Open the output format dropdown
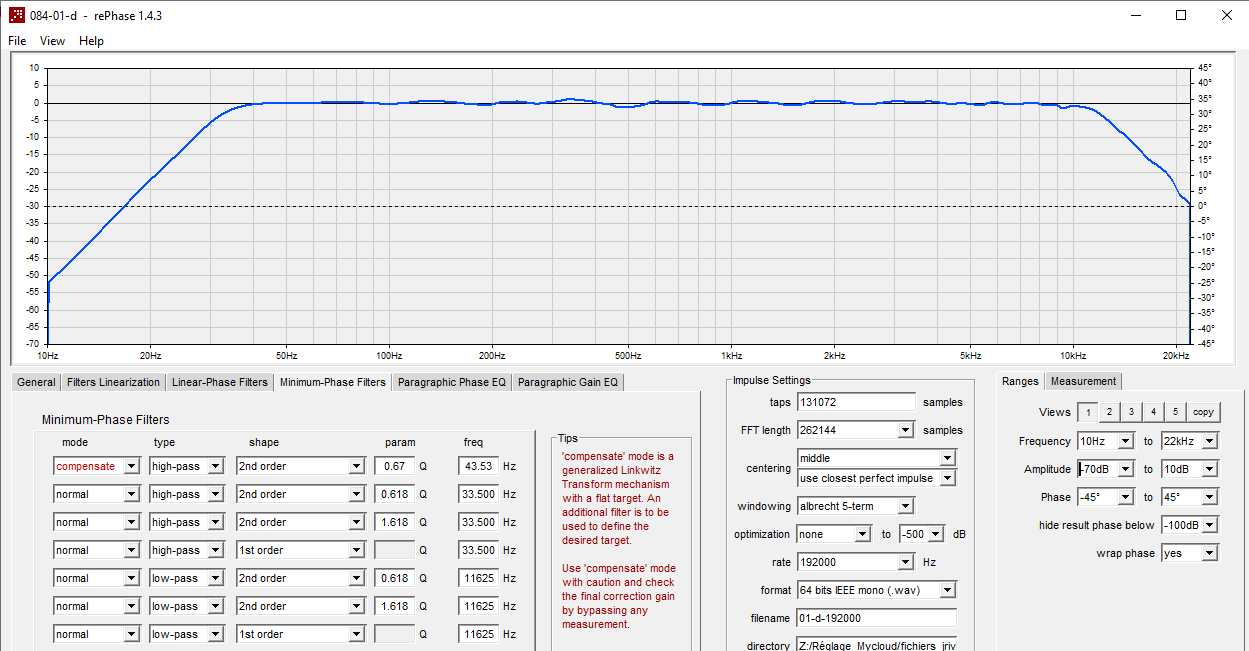Viewport: 1249px width, 651px height. coord(947,590)
